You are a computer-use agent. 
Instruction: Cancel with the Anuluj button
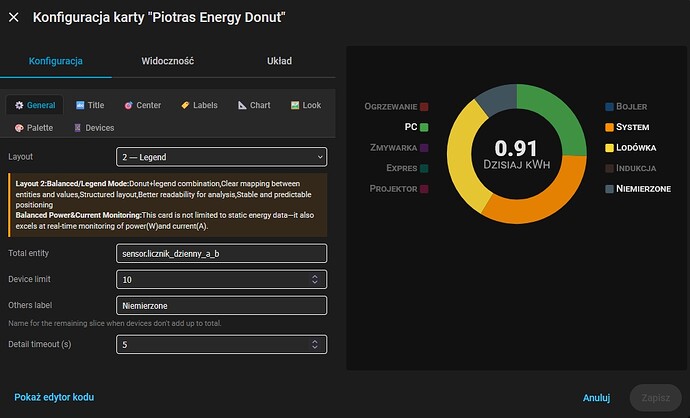[x=596, y=398]
